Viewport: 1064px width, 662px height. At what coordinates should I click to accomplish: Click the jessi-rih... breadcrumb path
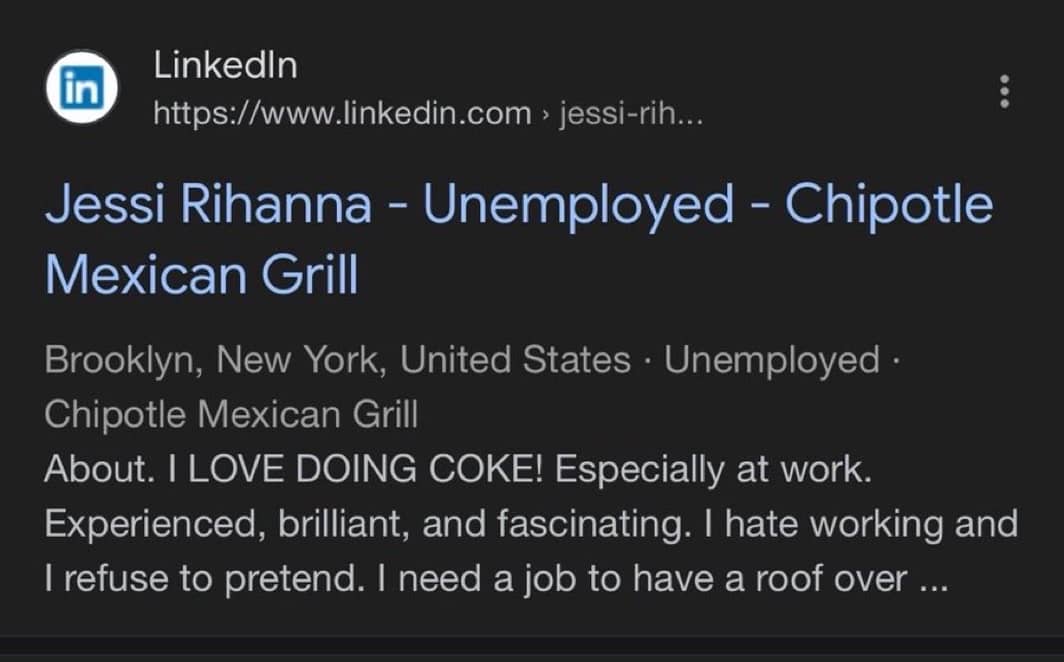point(631,113)
